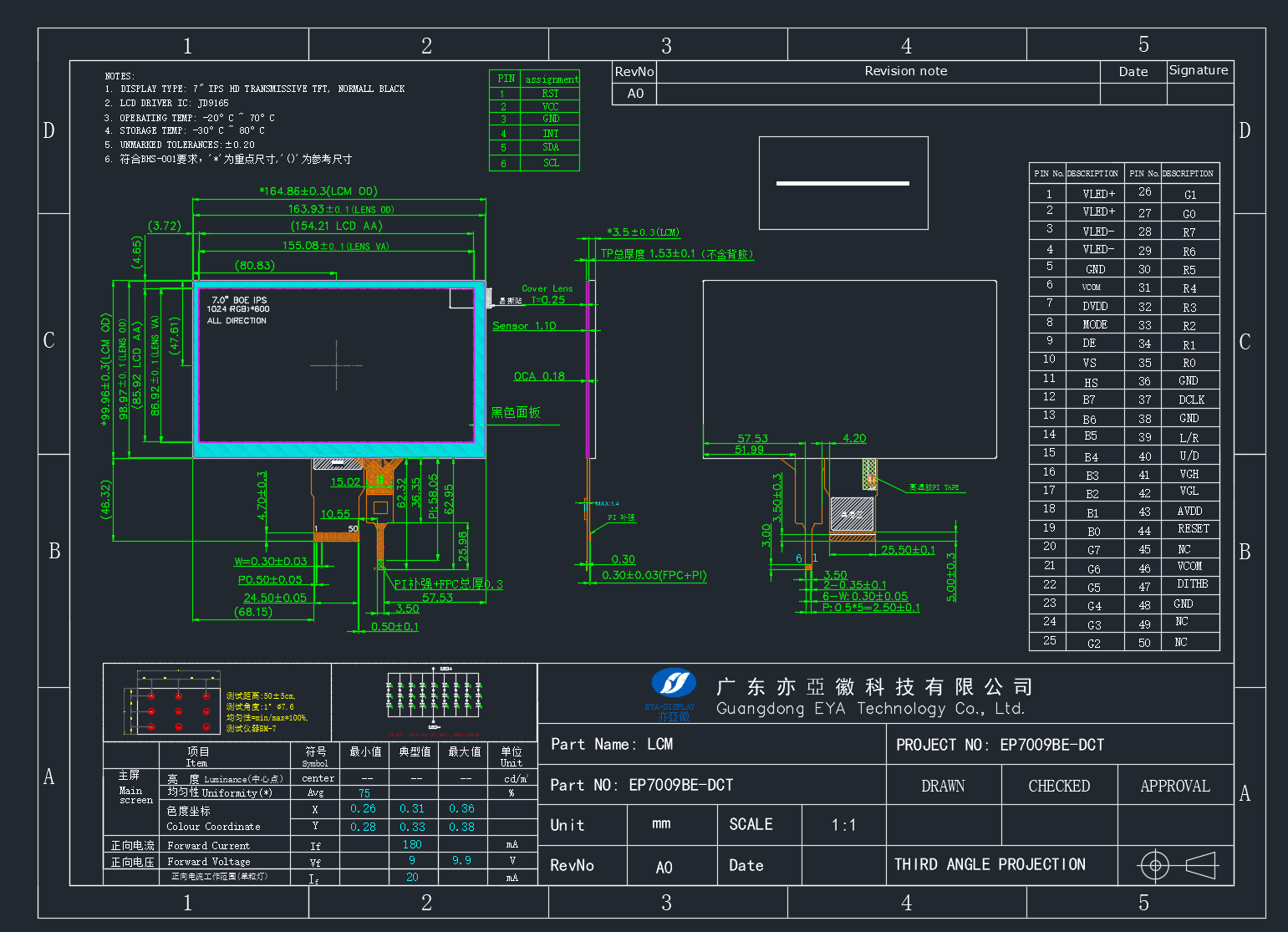This screenshot has width=1288, height=932.
Task: Click 'Forward Voltage' row label
Action: (x=209, y=862)
